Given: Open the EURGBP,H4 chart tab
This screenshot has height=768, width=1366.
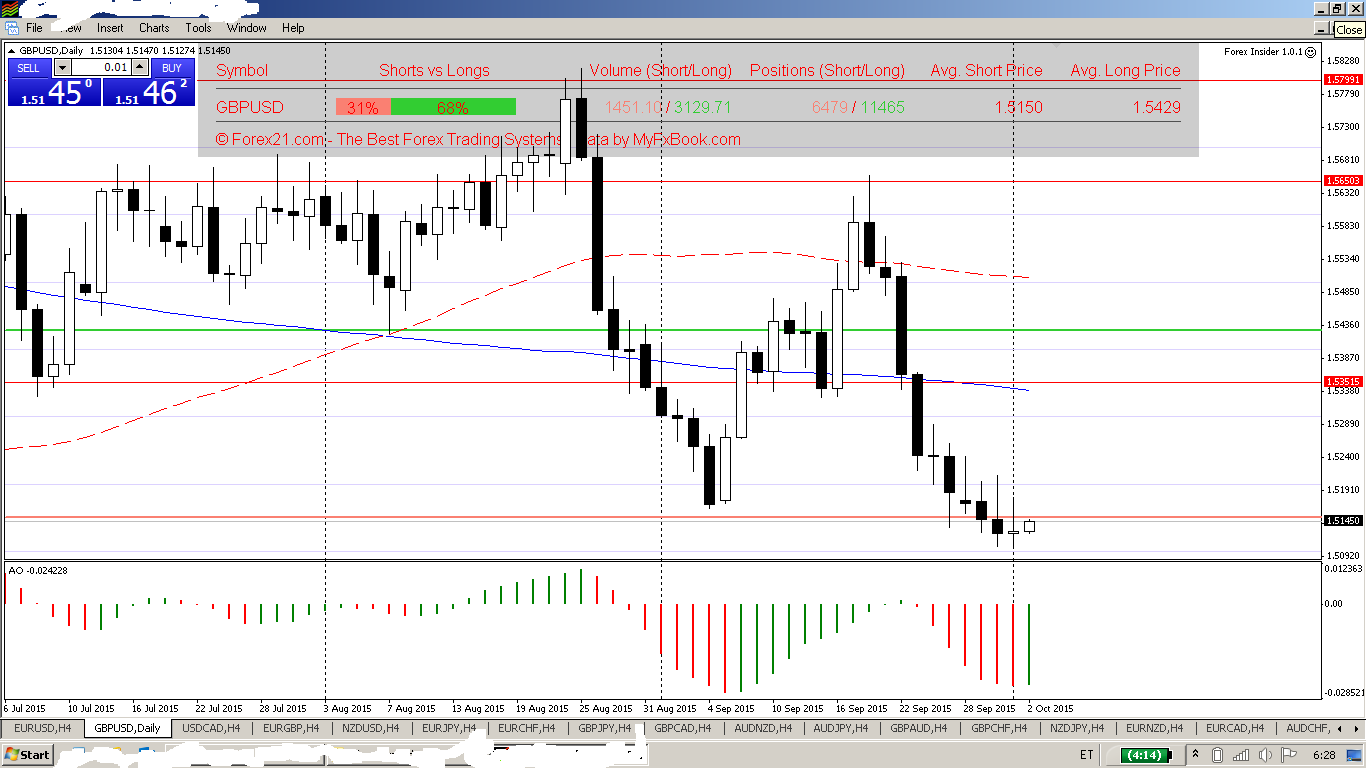Looking at the screenshot, I should coord(291,728).
